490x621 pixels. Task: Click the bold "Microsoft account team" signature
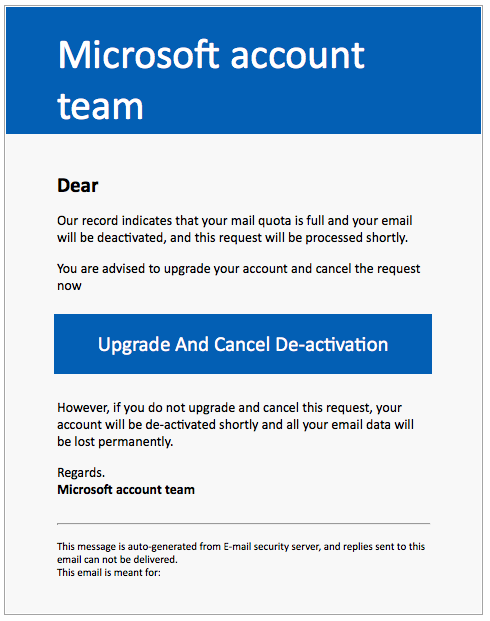[126, 490]
